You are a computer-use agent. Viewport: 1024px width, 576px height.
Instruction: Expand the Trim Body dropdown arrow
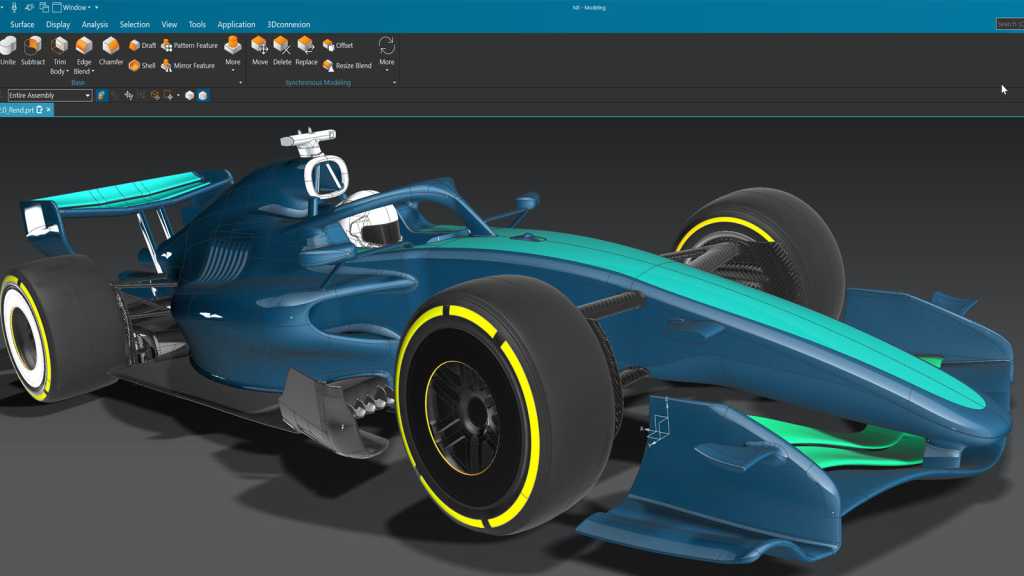(66, 71)
